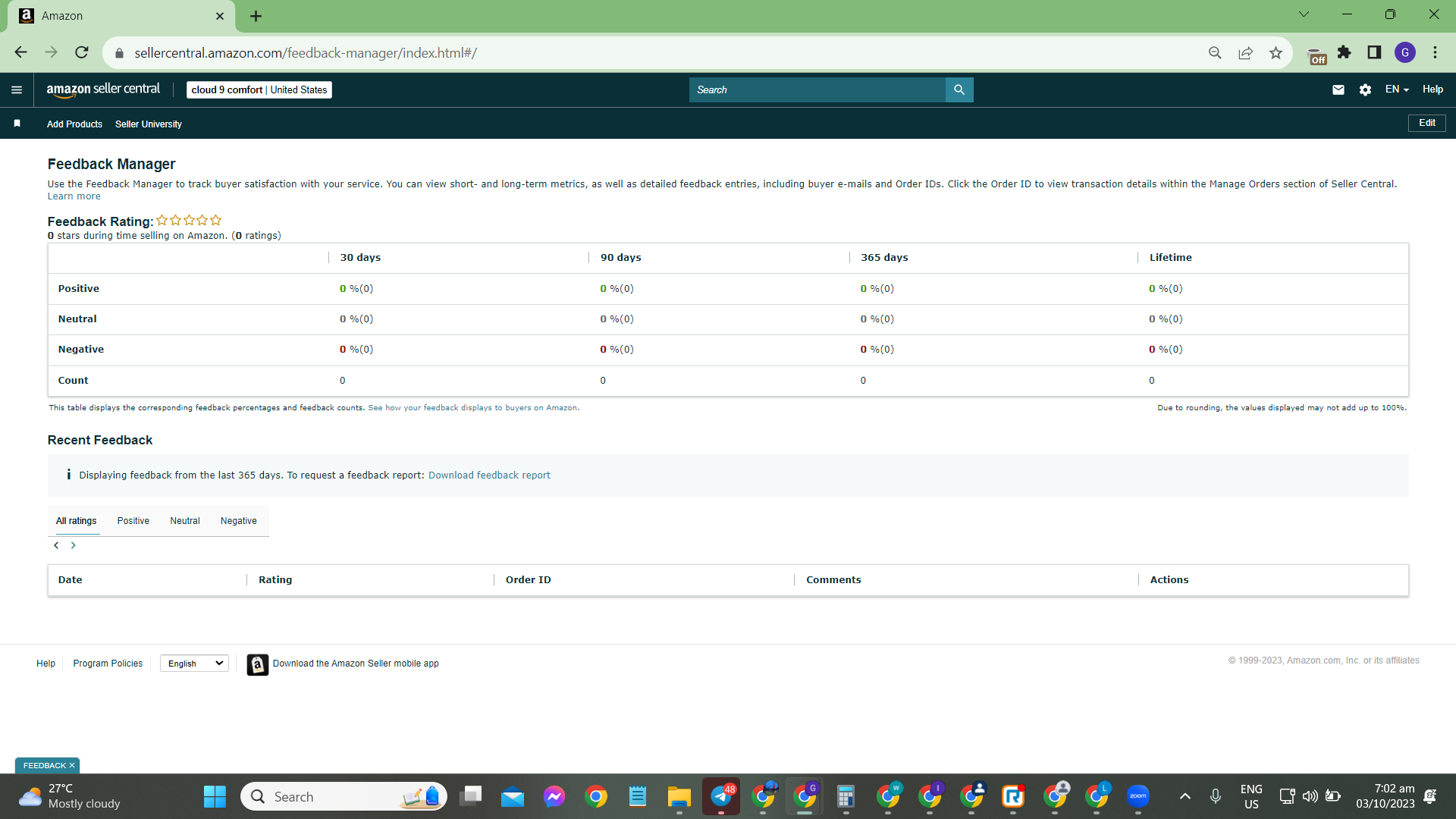1456x819 pixels.
Task: Click the Amazon Seller Central logo
Action: (103, 89)
